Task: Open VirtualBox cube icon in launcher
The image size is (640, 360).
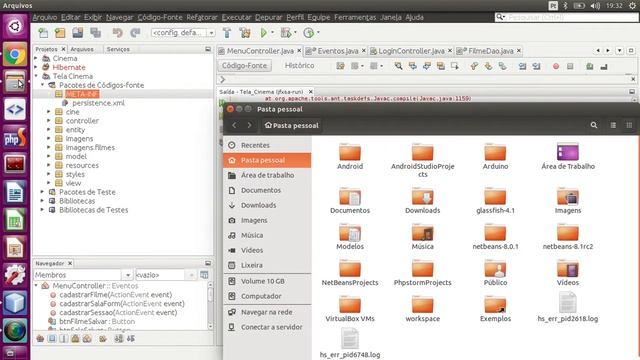Action: point(15,303)
